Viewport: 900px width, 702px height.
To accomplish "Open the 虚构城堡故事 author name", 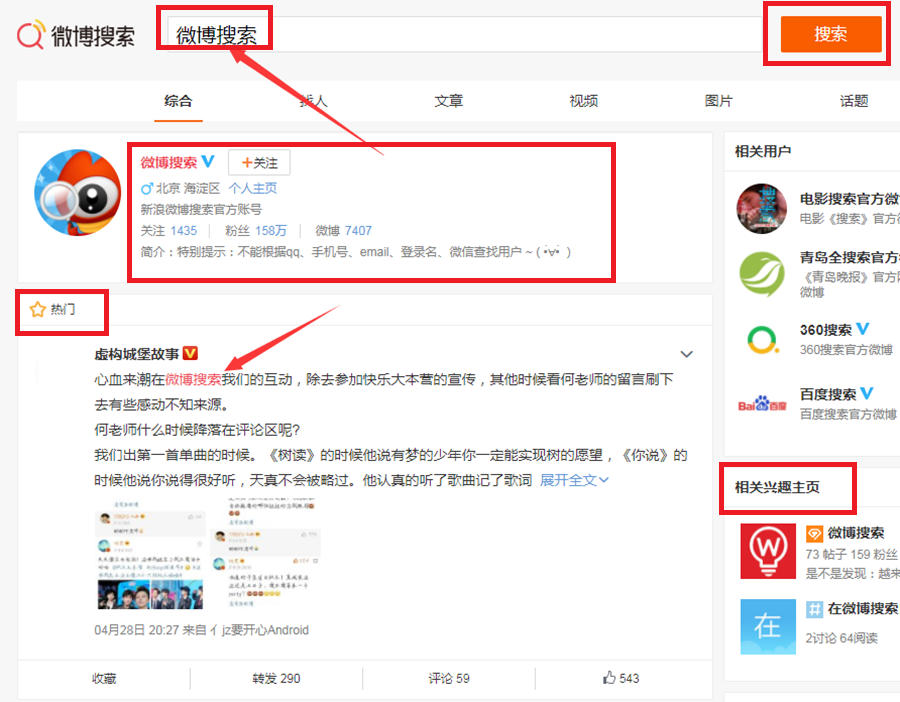I will tap(137, 354).
